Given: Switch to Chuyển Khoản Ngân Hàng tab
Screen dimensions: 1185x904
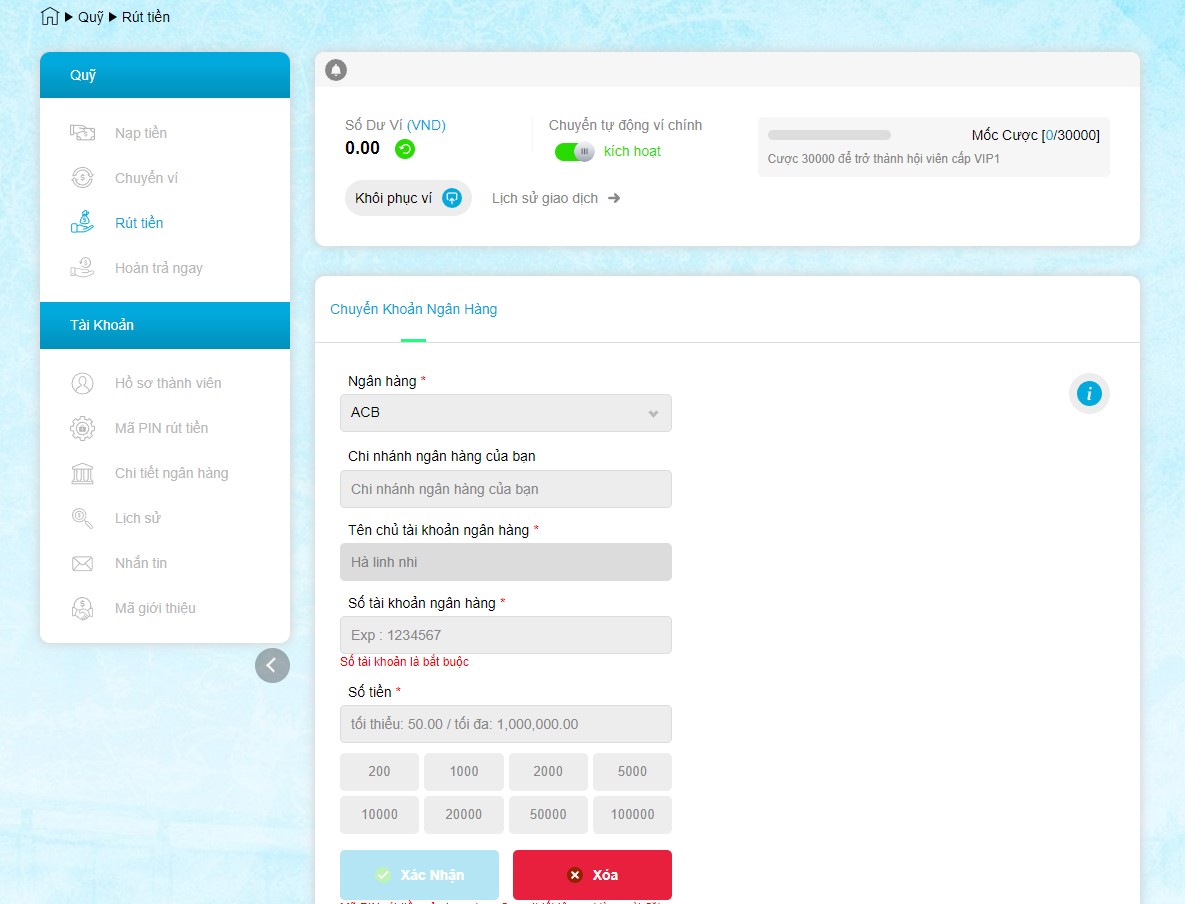Looking at the screenshot, I should click(413, 310).
